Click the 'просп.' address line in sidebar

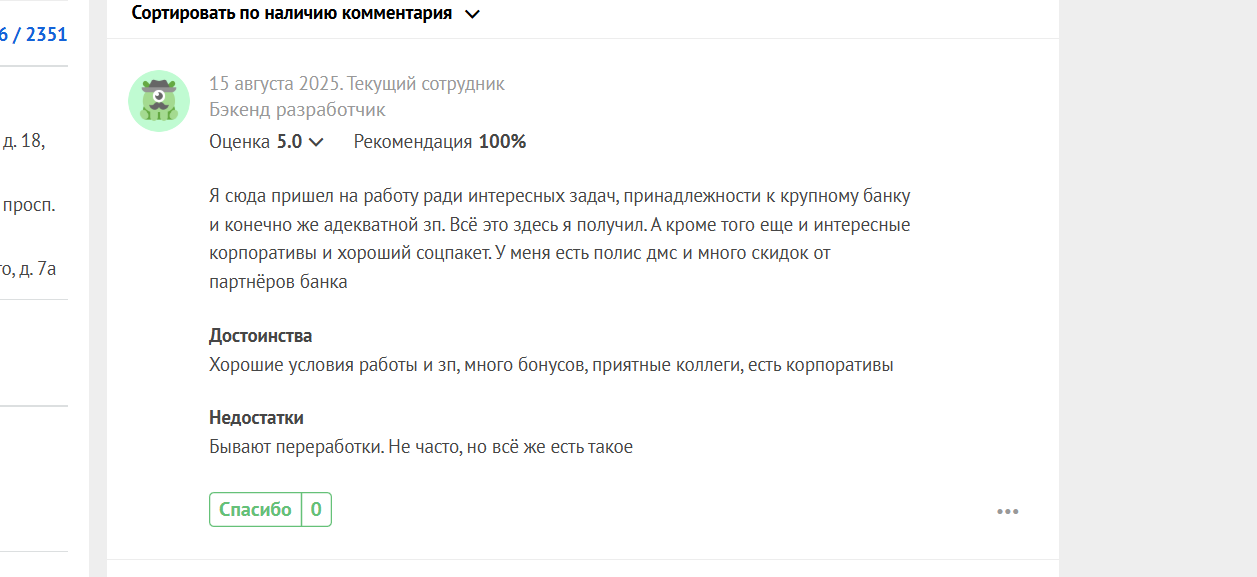click(28, 206)
